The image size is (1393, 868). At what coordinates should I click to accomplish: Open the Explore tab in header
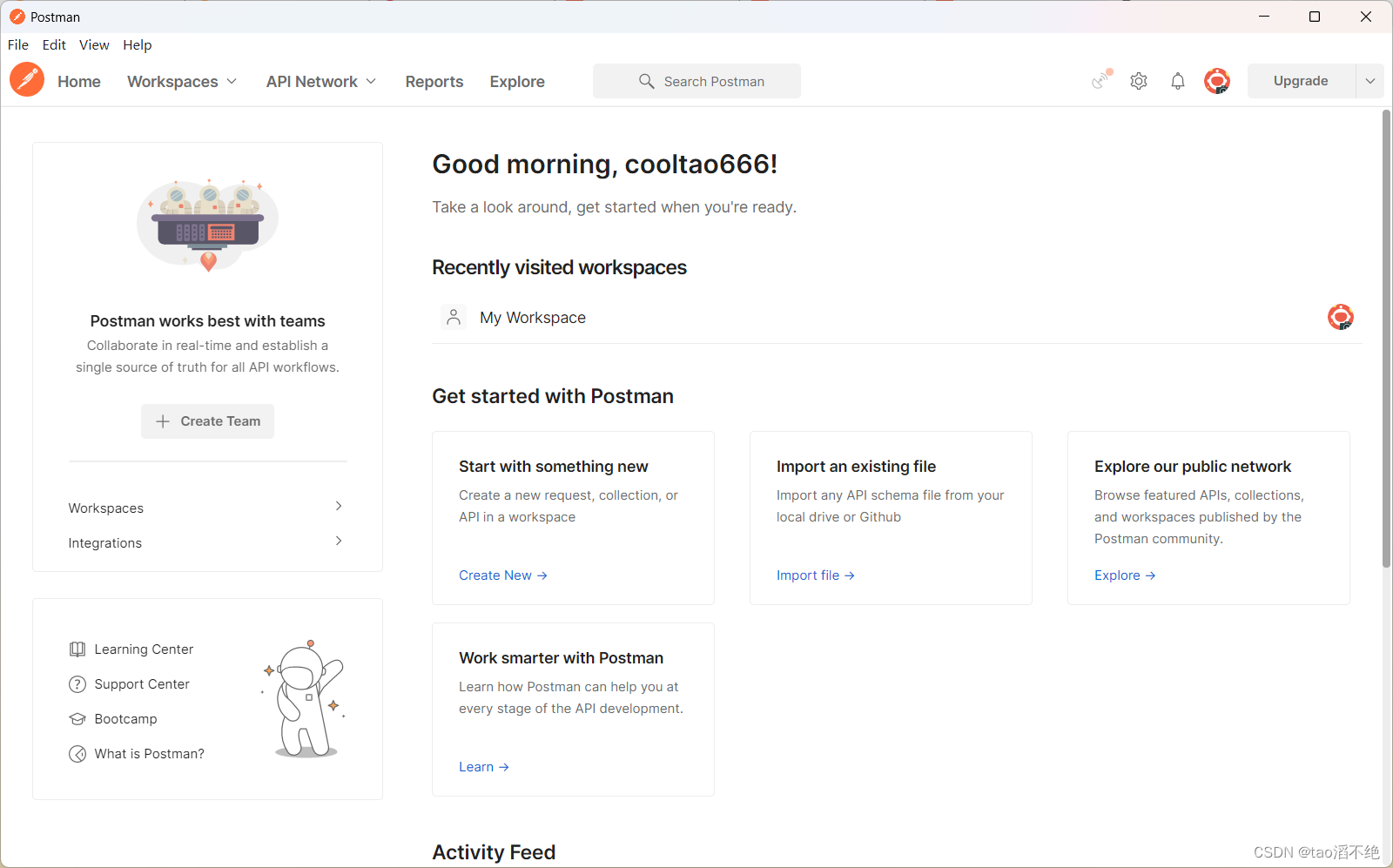(x=517, y=82)
